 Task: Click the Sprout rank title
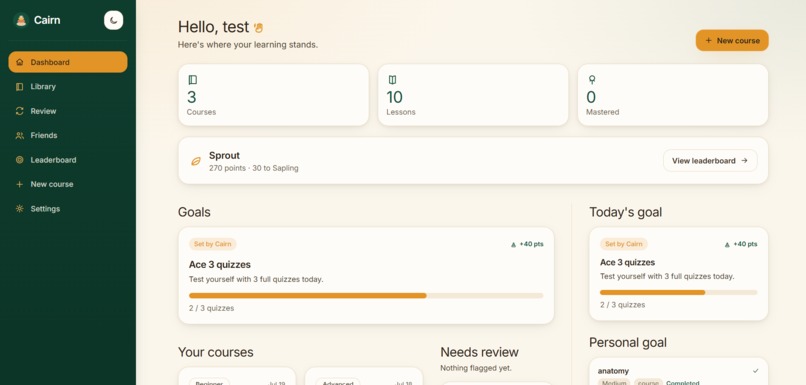pyautogui.click(x=224, y=155)
